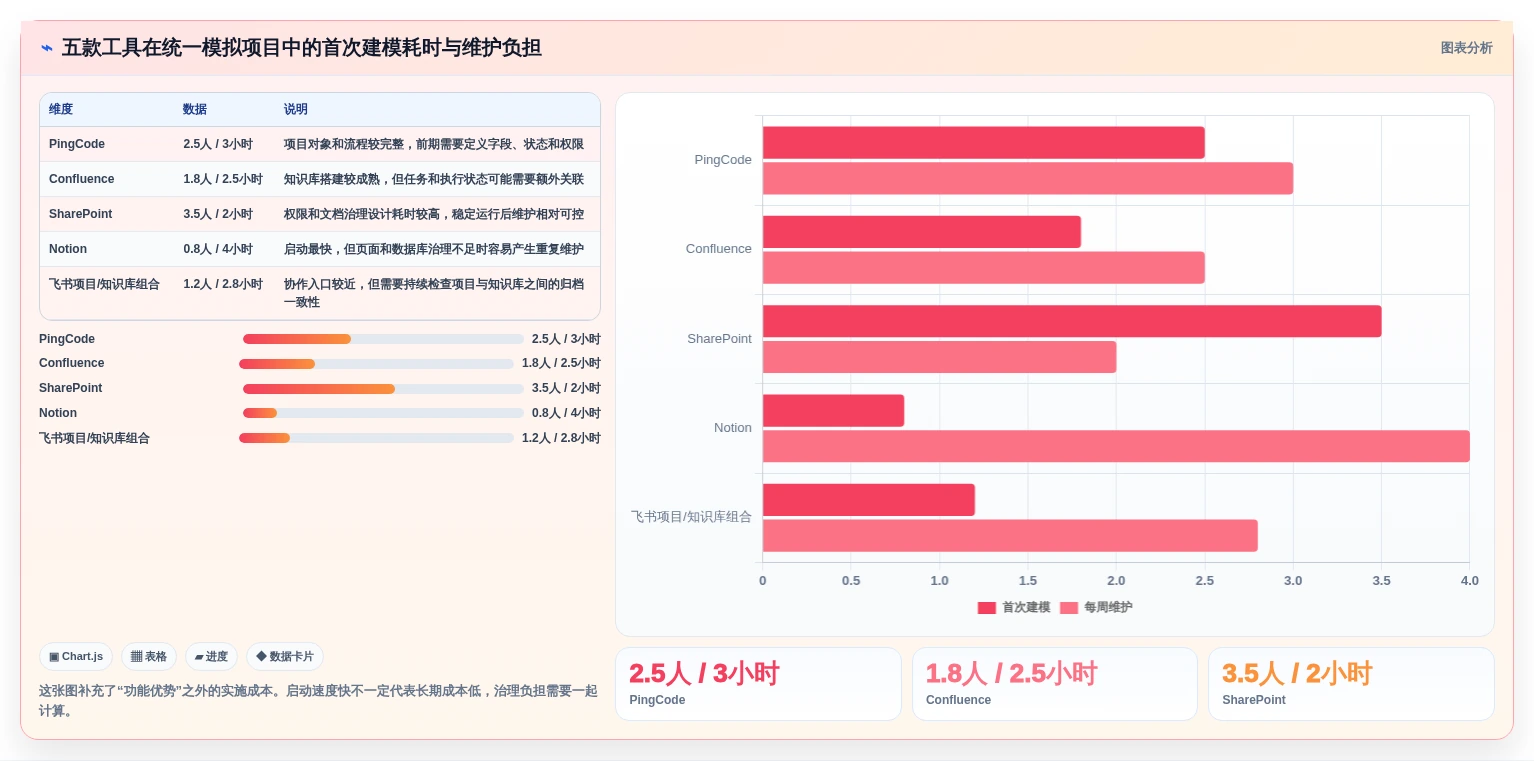Open the PingCode data card
The width and height of the screenshot is (1534, 761).
758,684
